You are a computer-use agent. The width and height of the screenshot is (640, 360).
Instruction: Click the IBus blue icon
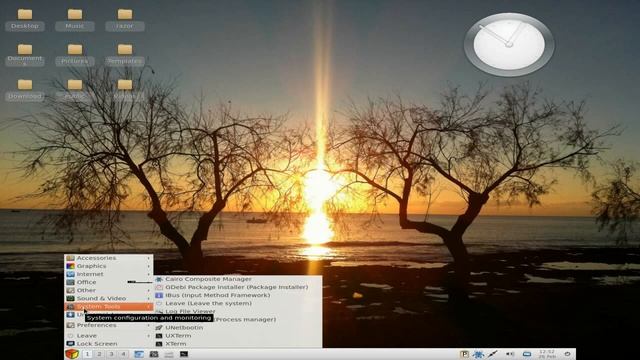(x=159, y=295)
